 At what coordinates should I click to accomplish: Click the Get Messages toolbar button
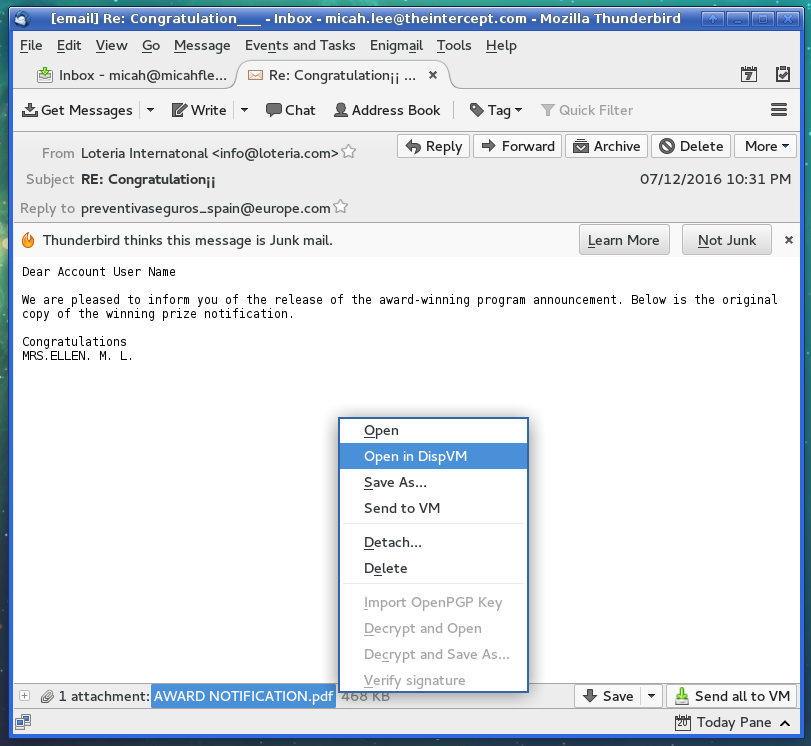(78, 110)
